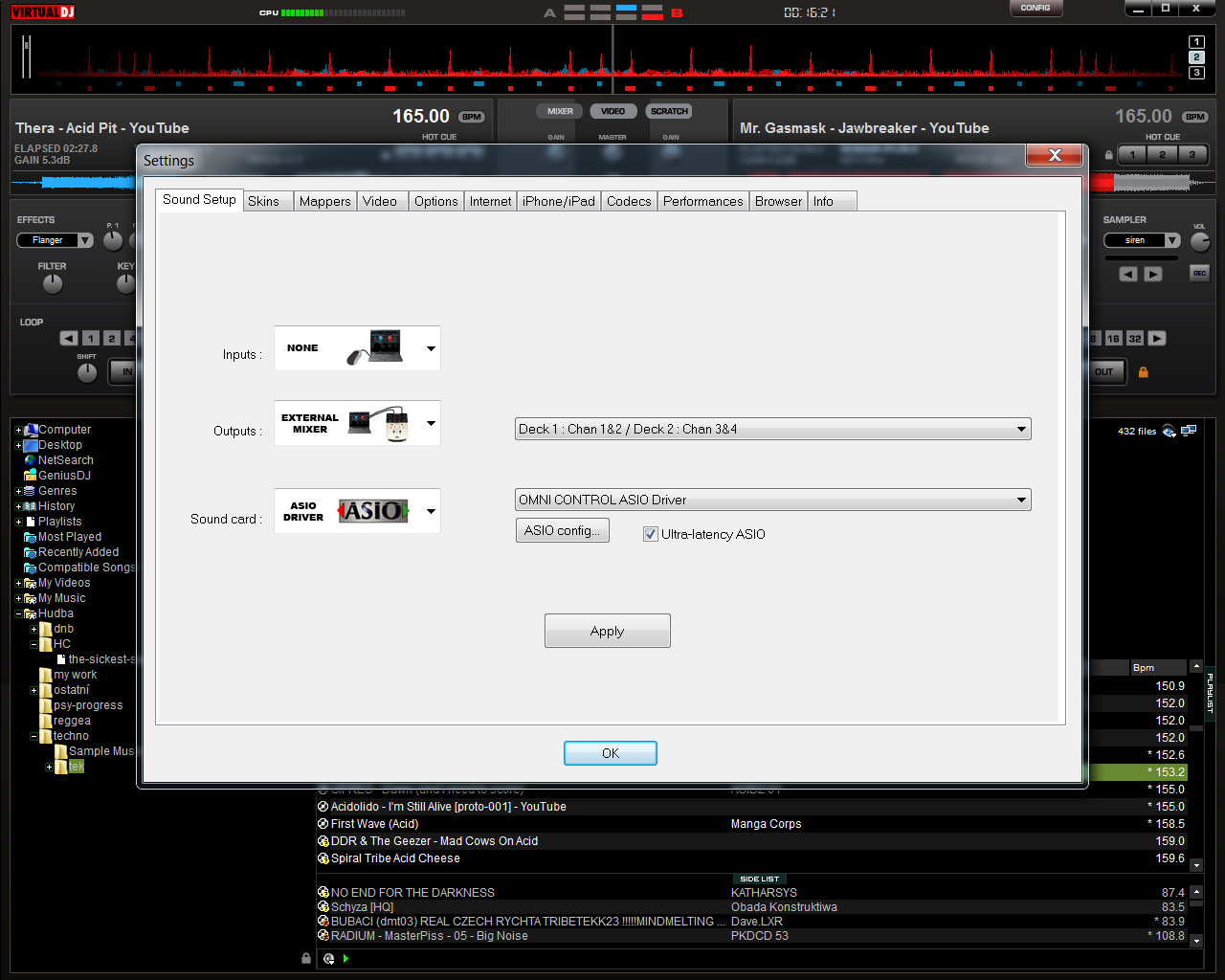The height and width of the screenshot is (980, 1225).
Task: Open the NetSearch globe item
Action: pos(31,460)
